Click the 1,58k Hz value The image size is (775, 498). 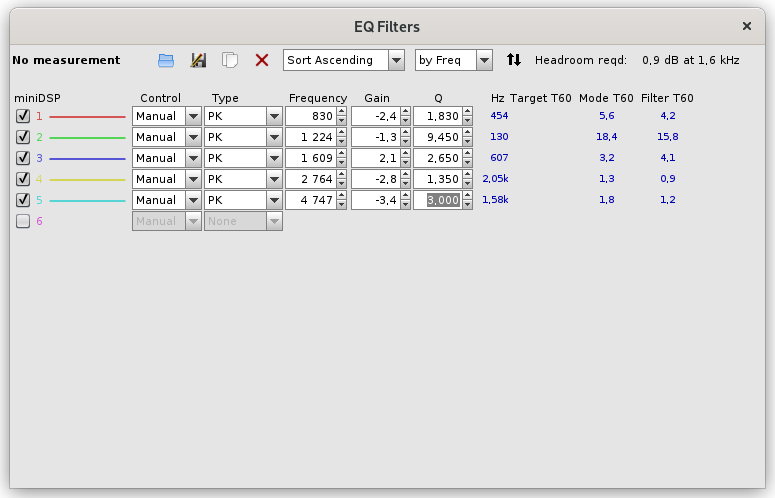click(x=495, y=200)
